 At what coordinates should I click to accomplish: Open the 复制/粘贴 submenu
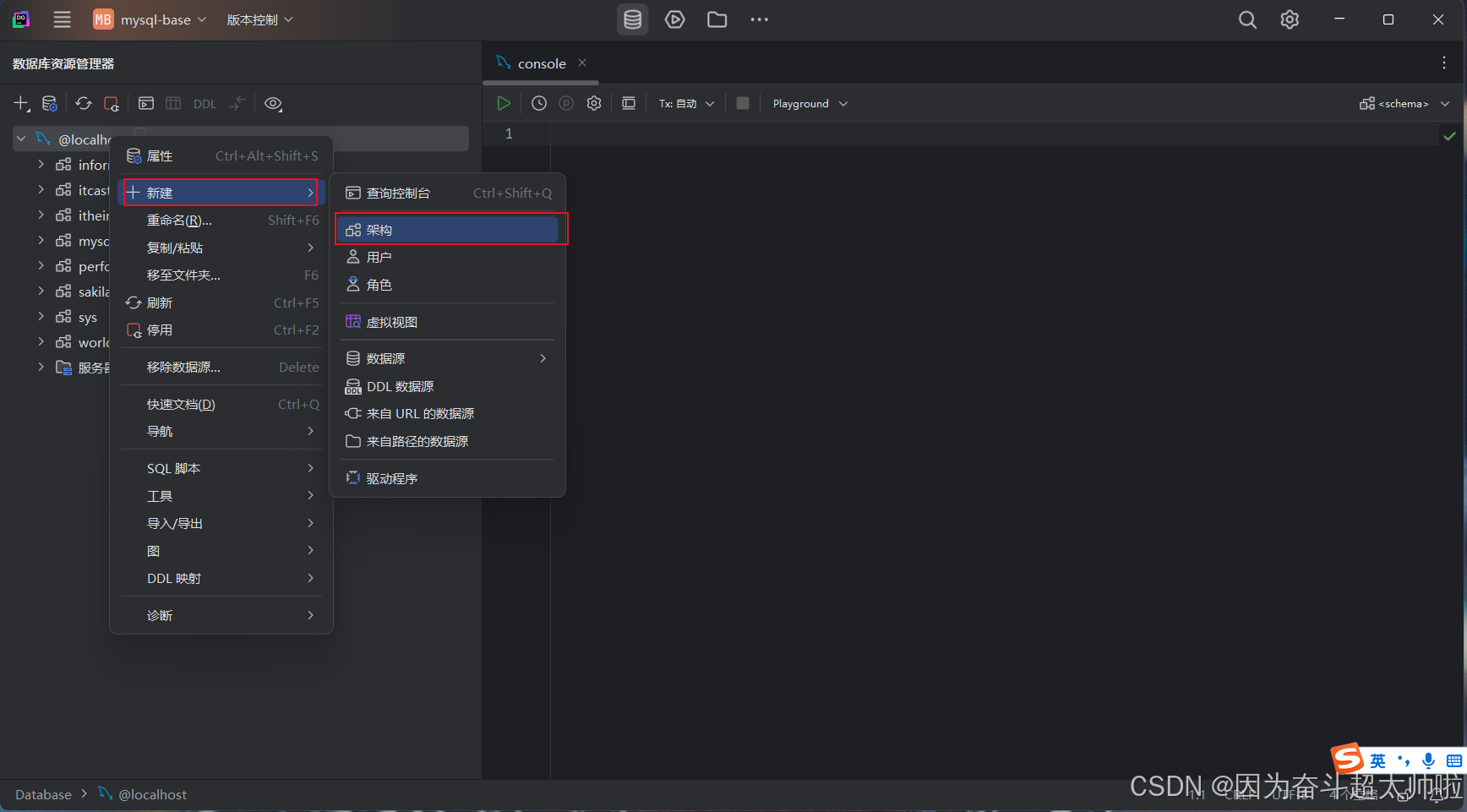coord(221,248)
